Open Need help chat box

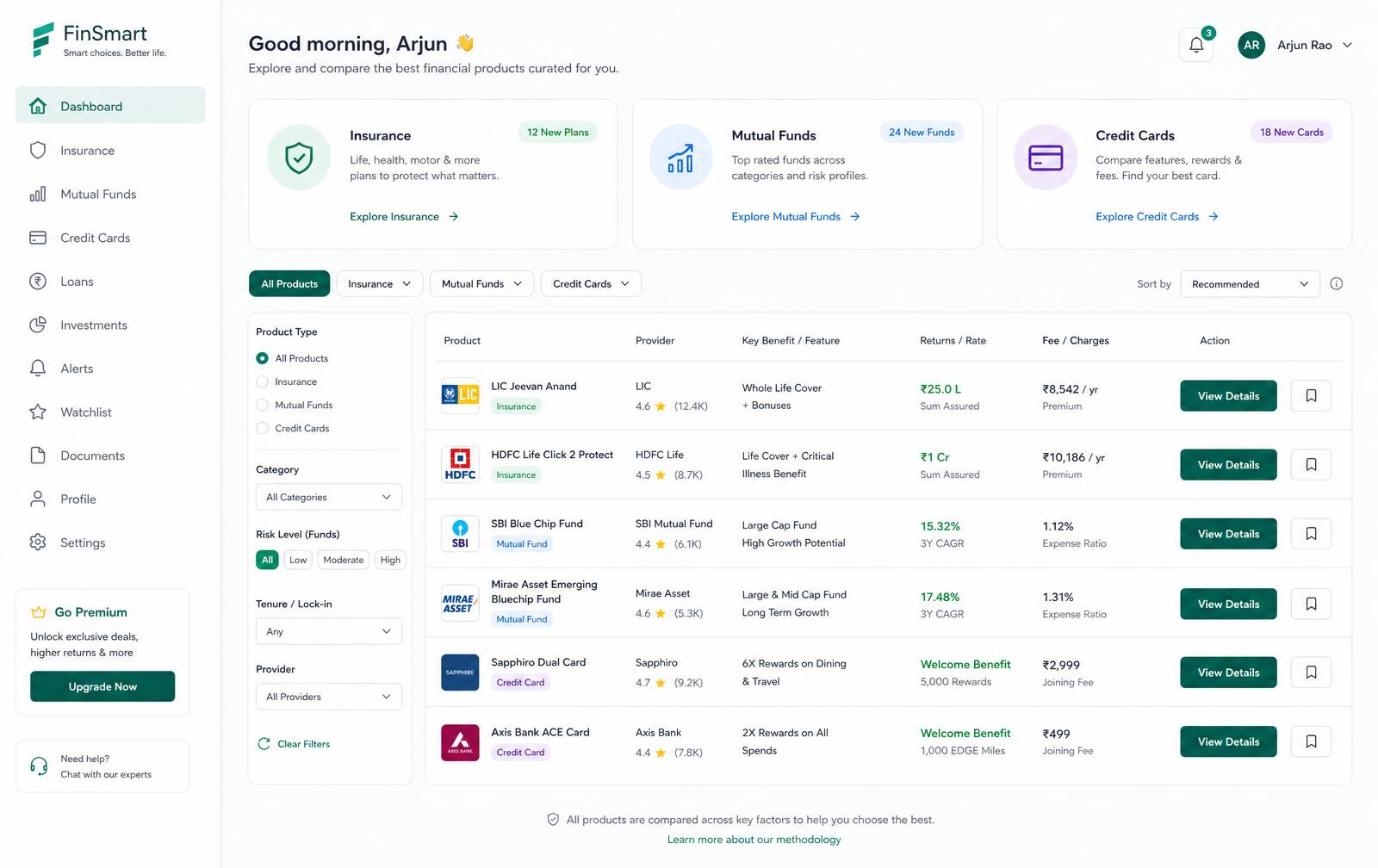tap(102, 766)
